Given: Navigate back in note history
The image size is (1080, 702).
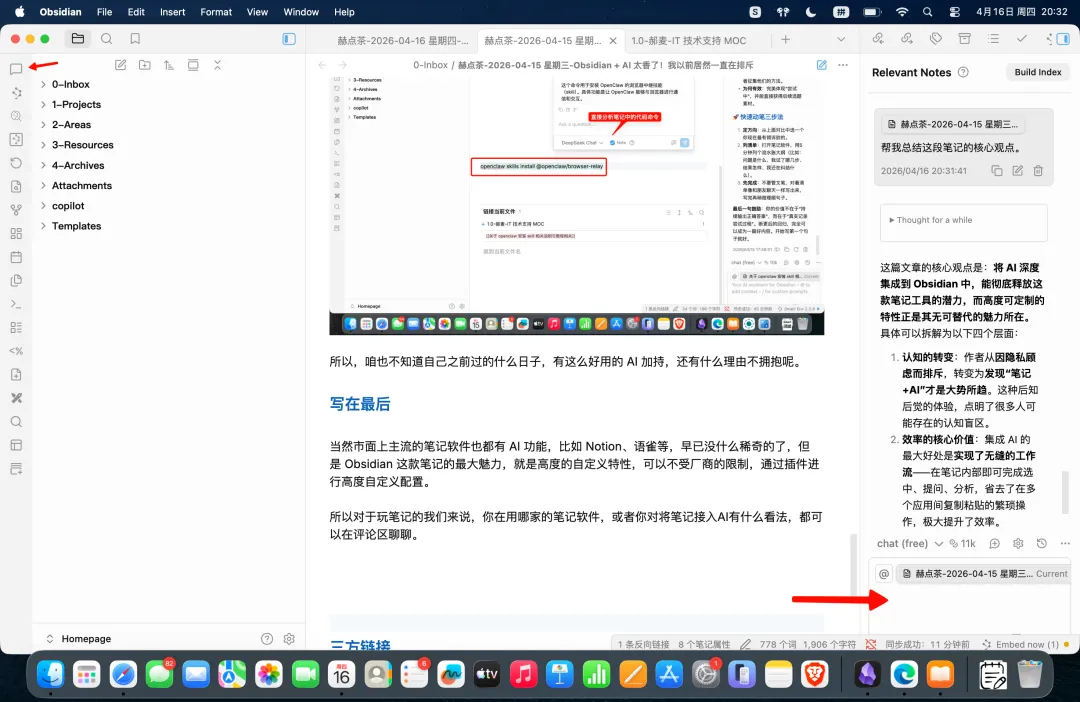Looking at the screenshot, I should point(322,65).
